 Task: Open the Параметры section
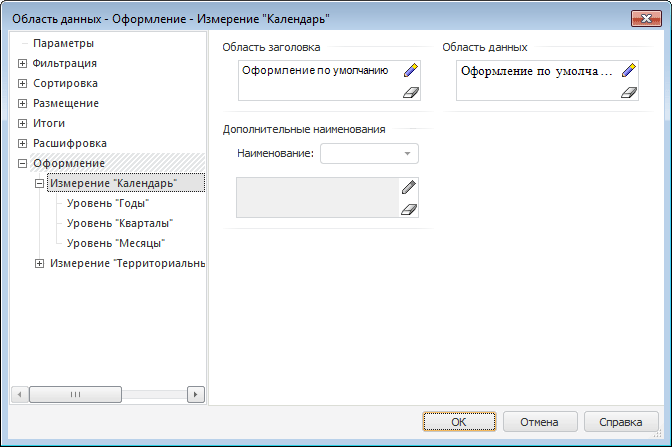point(63,43)
